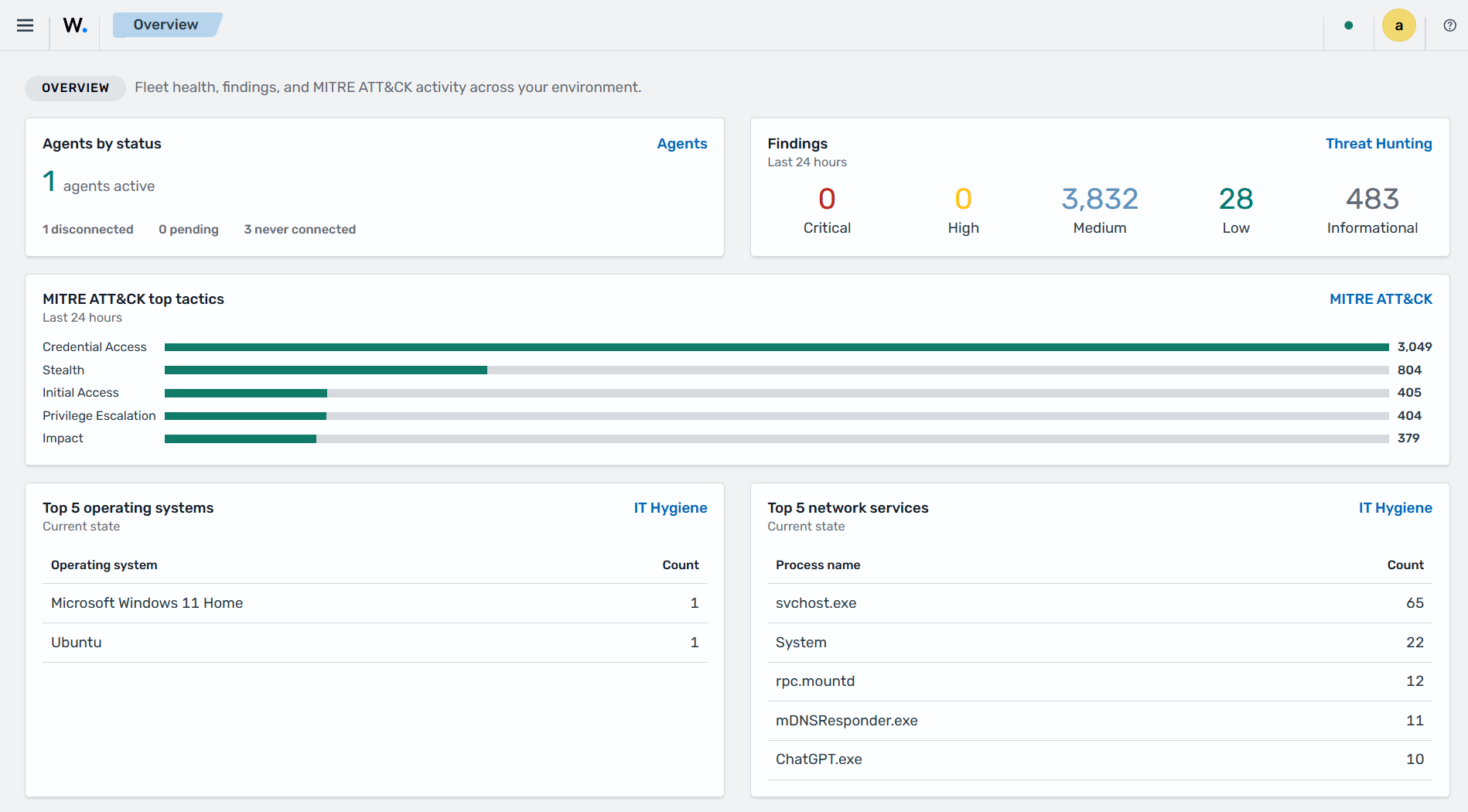Click '1 disconnected' agents status
This screenshot has width=1468, height=812.
tap(88, 230)
